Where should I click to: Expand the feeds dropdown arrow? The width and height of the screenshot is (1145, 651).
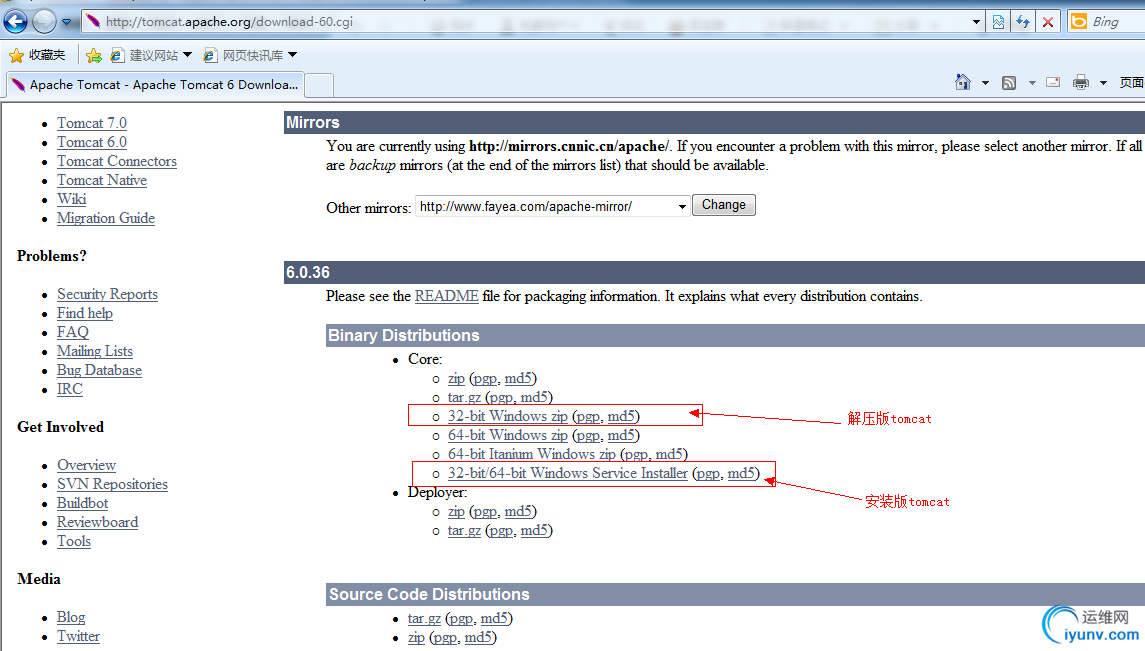coord(1032,83)
